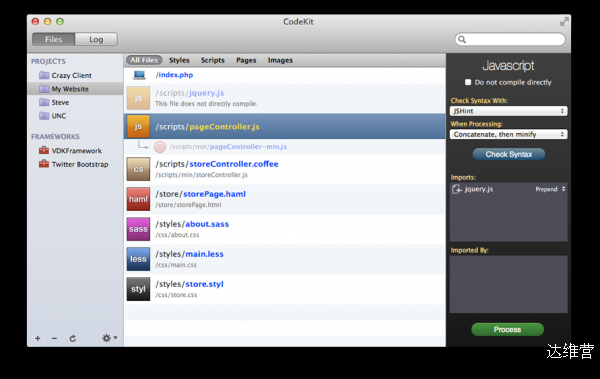Select the pageController-min.js output row
Screen dimensions: 600x379
(x=285, y=147)
